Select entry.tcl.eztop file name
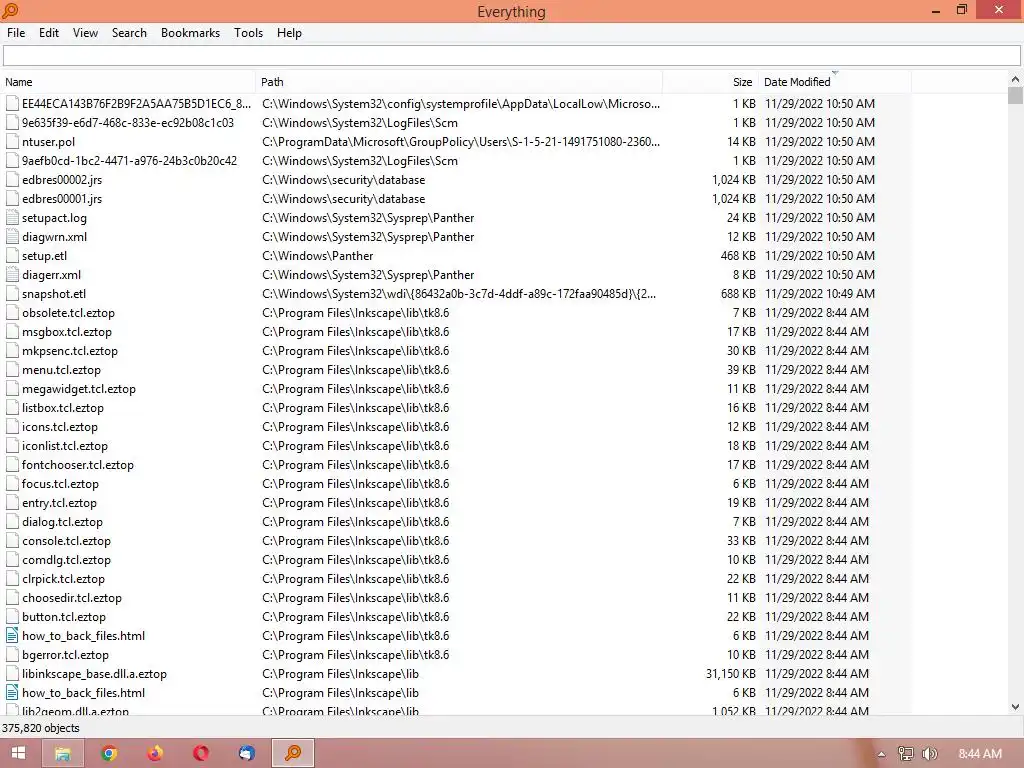This screenshot has width=1024, height=768. 59,503
